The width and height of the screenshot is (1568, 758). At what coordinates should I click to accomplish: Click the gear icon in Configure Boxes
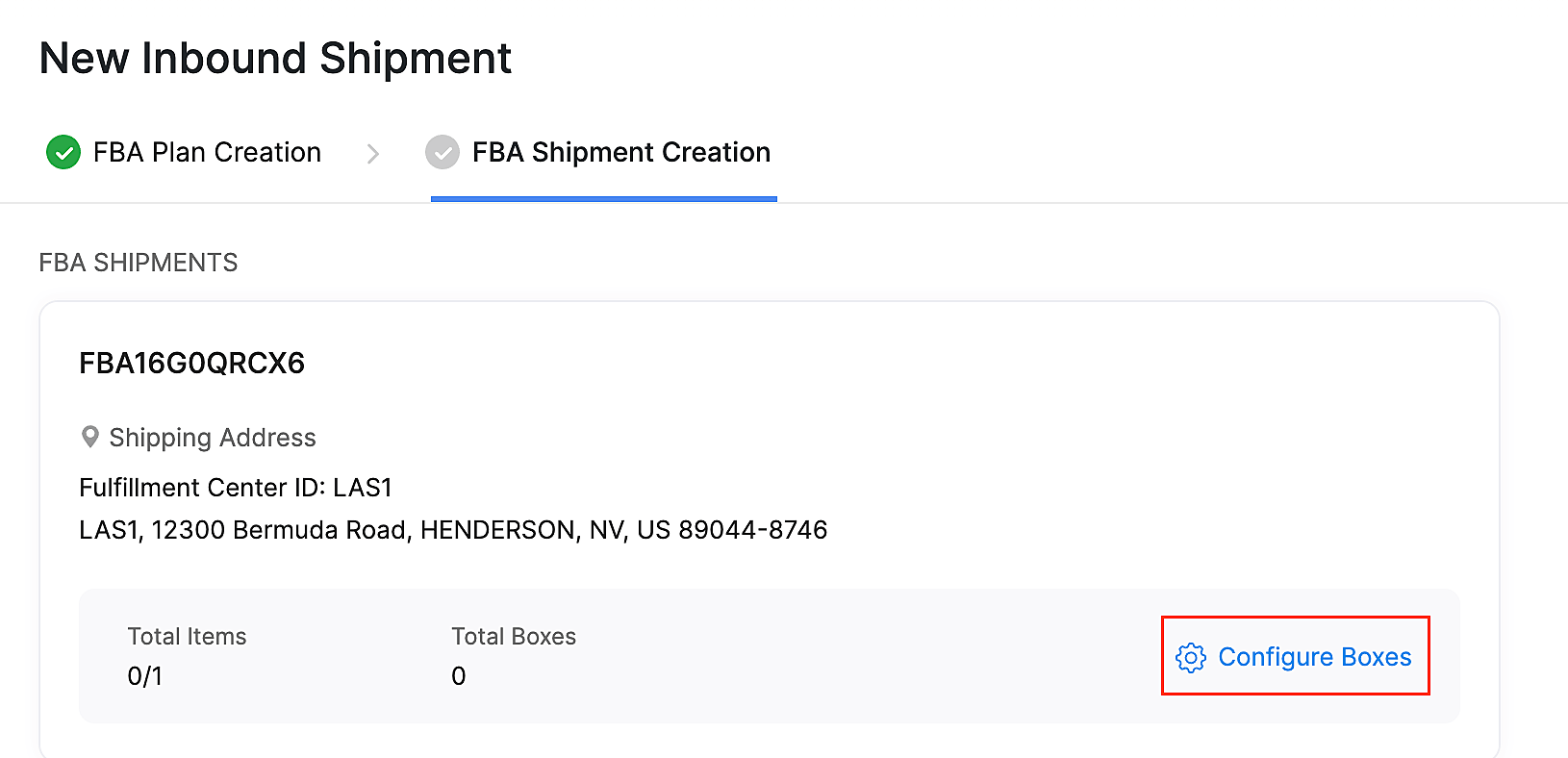click(1191, 658)
